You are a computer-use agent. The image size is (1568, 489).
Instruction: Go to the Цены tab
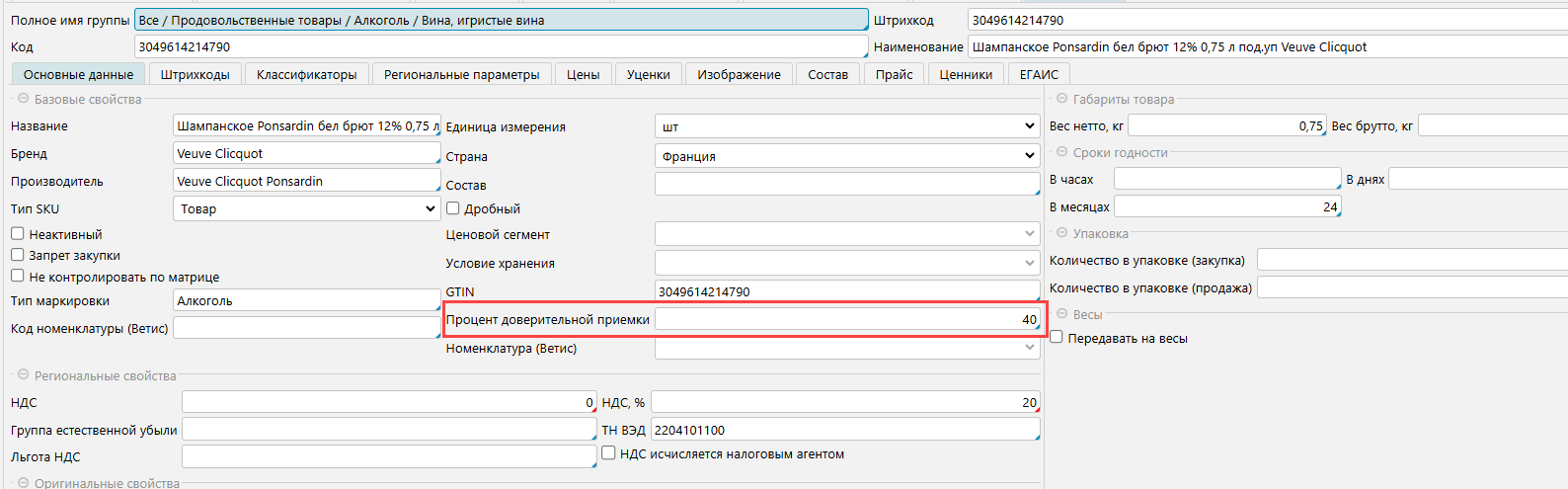583,74
